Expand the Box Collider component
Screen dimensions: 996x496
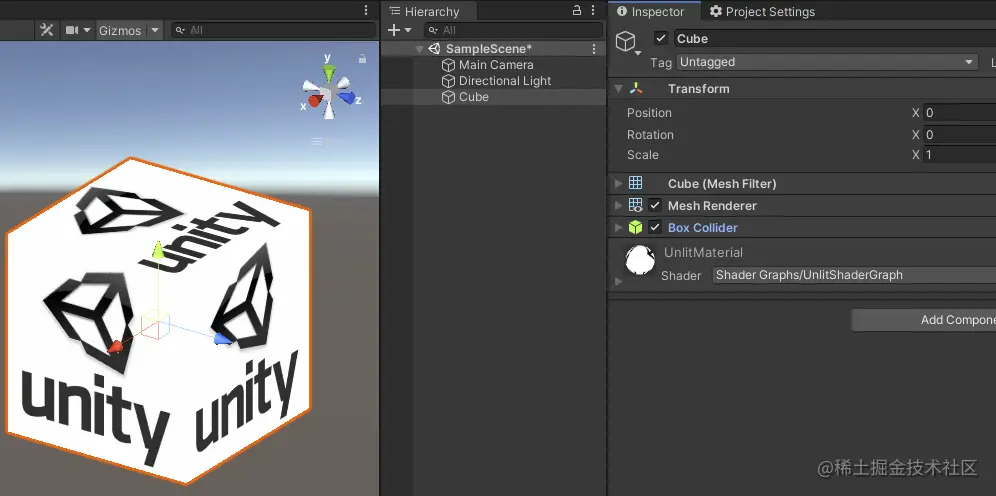pyautogui.click(x=618, y=227)
